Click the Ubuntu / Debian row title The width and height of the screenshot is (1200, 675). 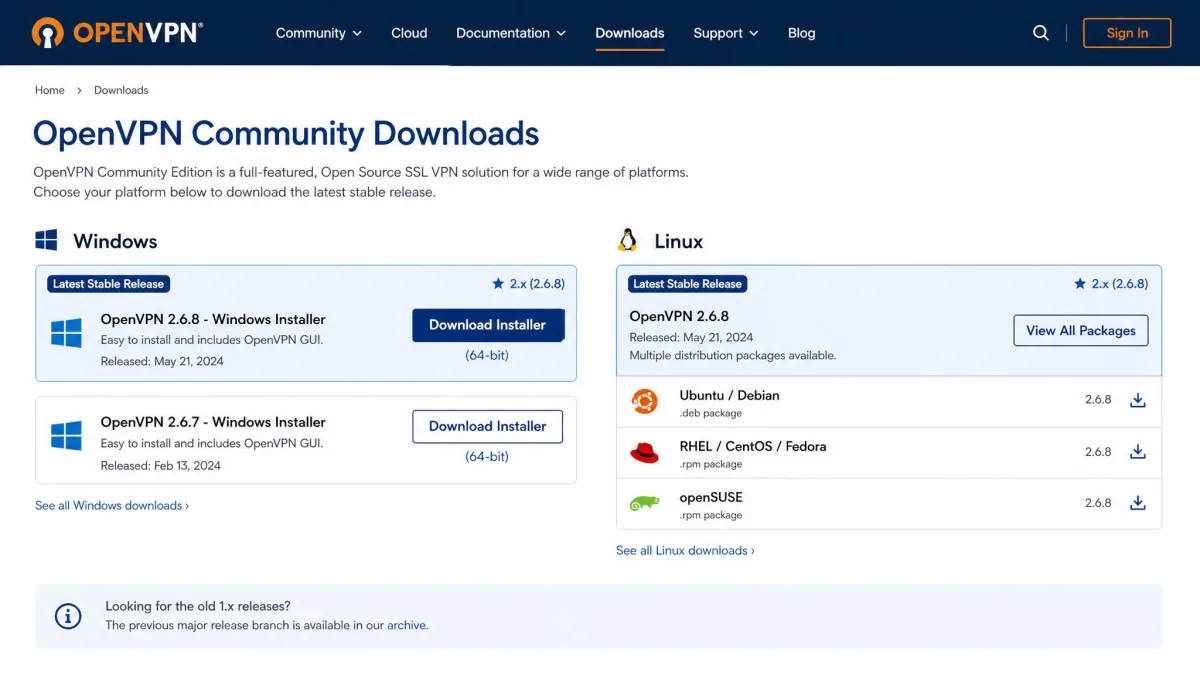(x=729, y=395)
